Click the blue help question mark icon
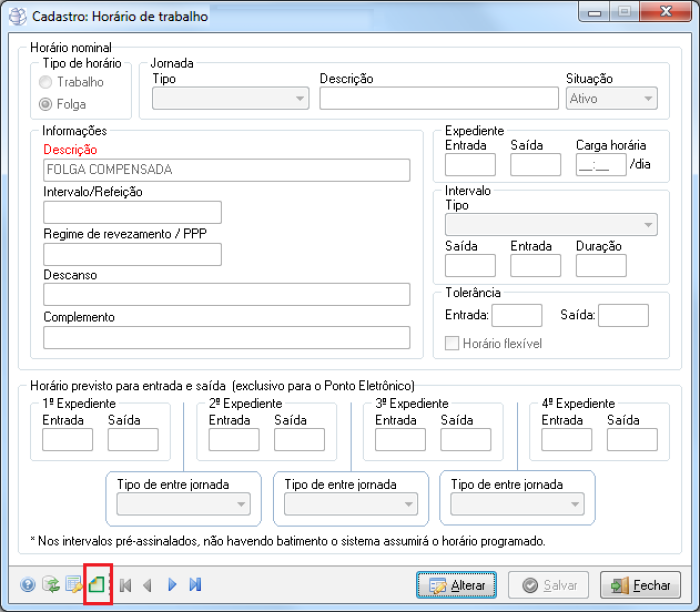 click(x=28, y=585)
